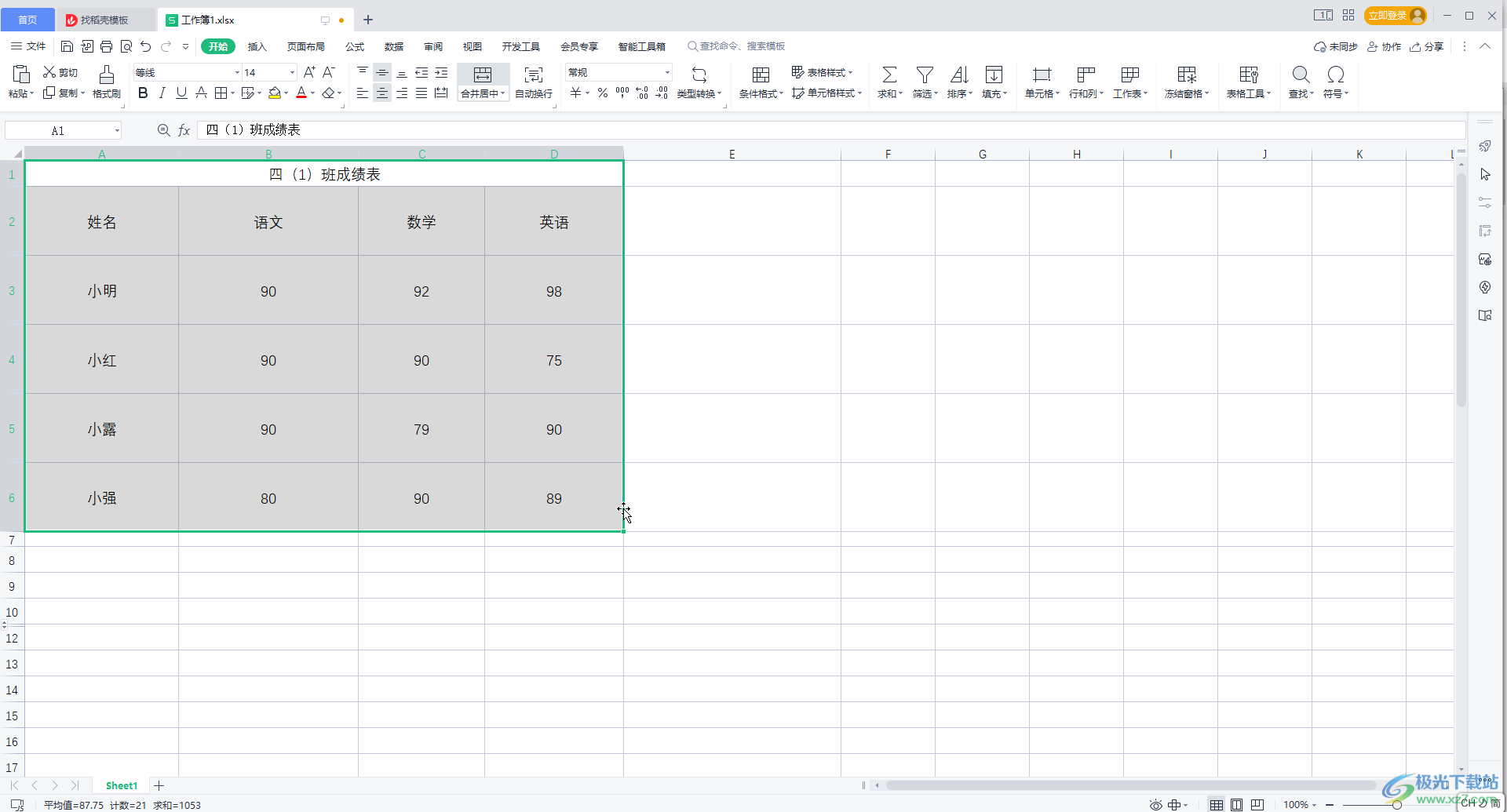Click the 立即登录 login button
The width and height of the screenshot is (1507, 812).
[x=1395, y=16]
